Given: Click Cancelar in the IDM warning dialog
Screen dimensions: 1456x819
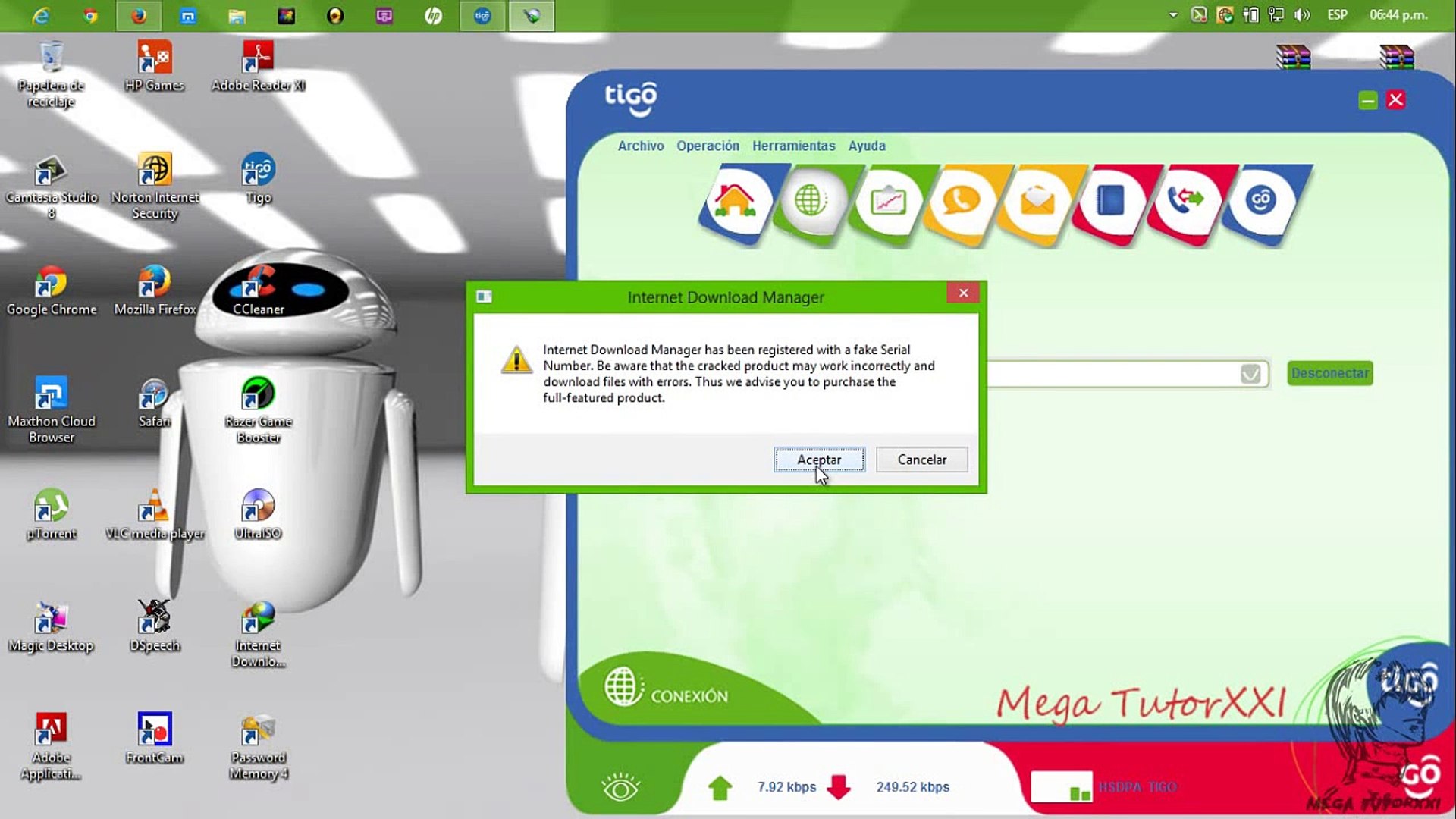Looking at the screenshot, I should [x=922, y=460].
